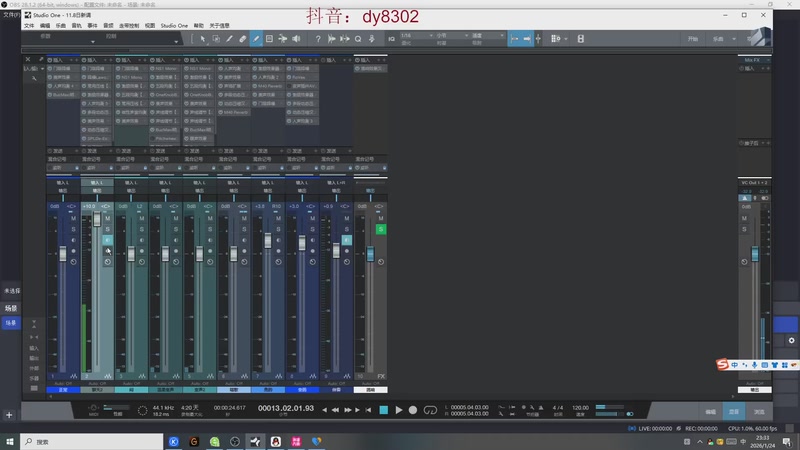This screenshot has width=800, height=450.
Task: Open channel 1 editor waveform icon
Action: [73, 376]
